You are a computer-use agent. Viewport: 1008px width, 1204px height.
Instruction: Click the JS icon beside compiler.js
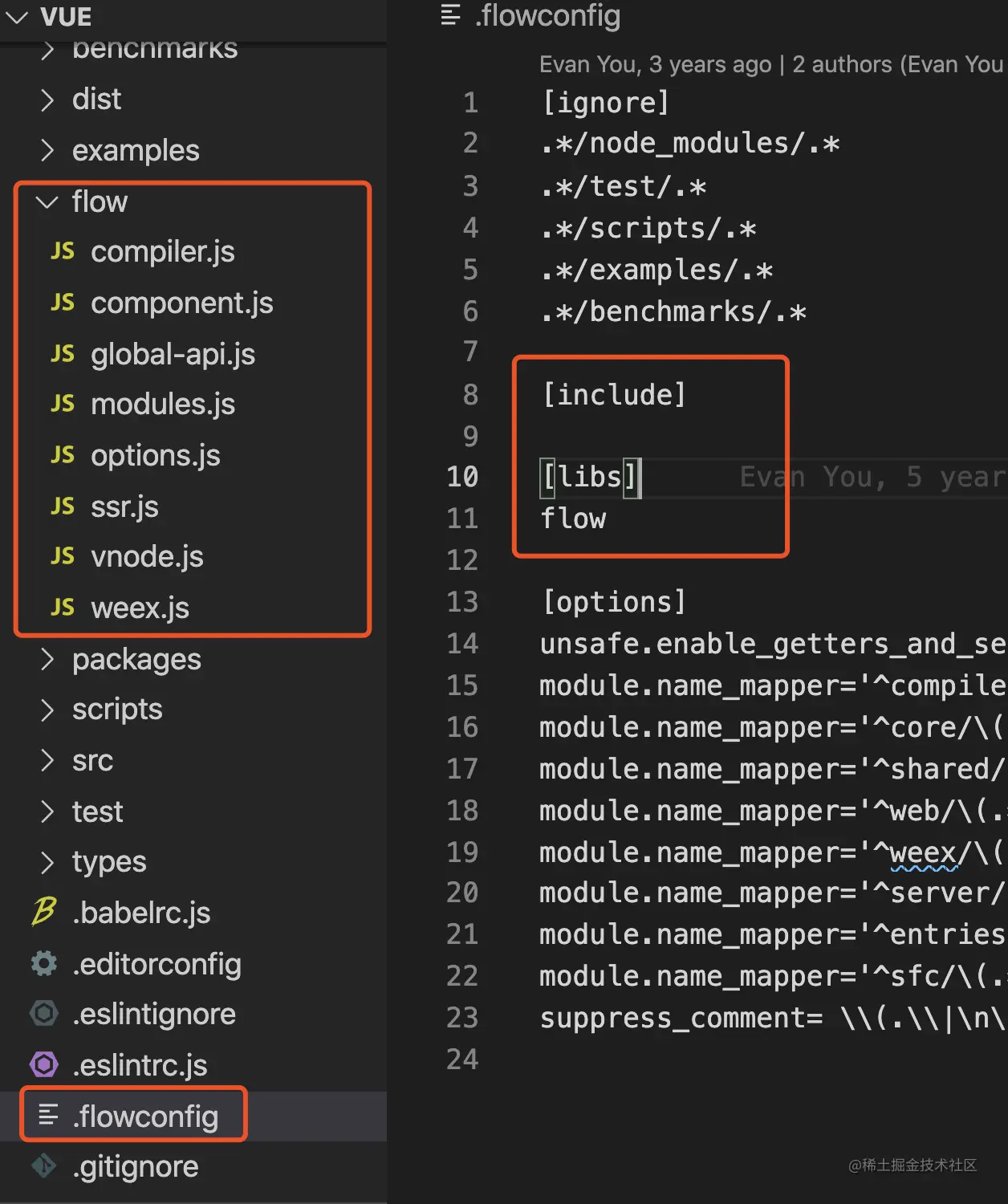tap(63, 251)
